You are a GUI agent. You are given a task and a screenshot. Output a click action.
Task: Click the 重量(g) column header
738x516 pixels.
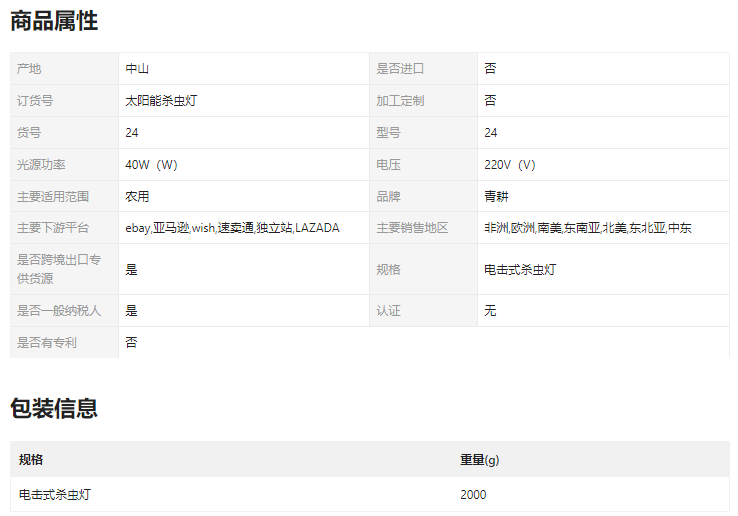(x=480, y=460)
